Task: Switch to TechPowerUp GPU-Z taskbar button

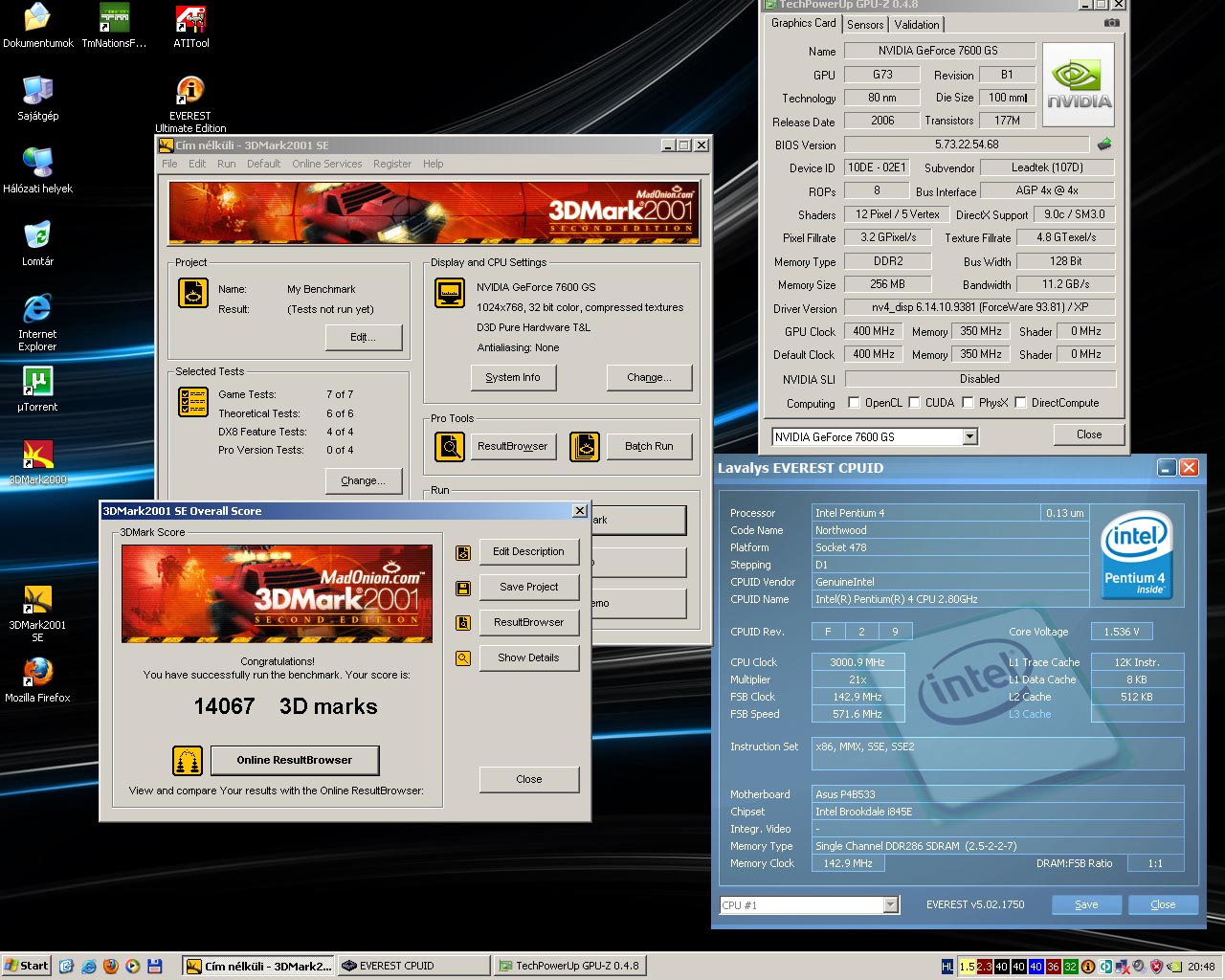Action: pyautogui.click(x=569, y=967)
